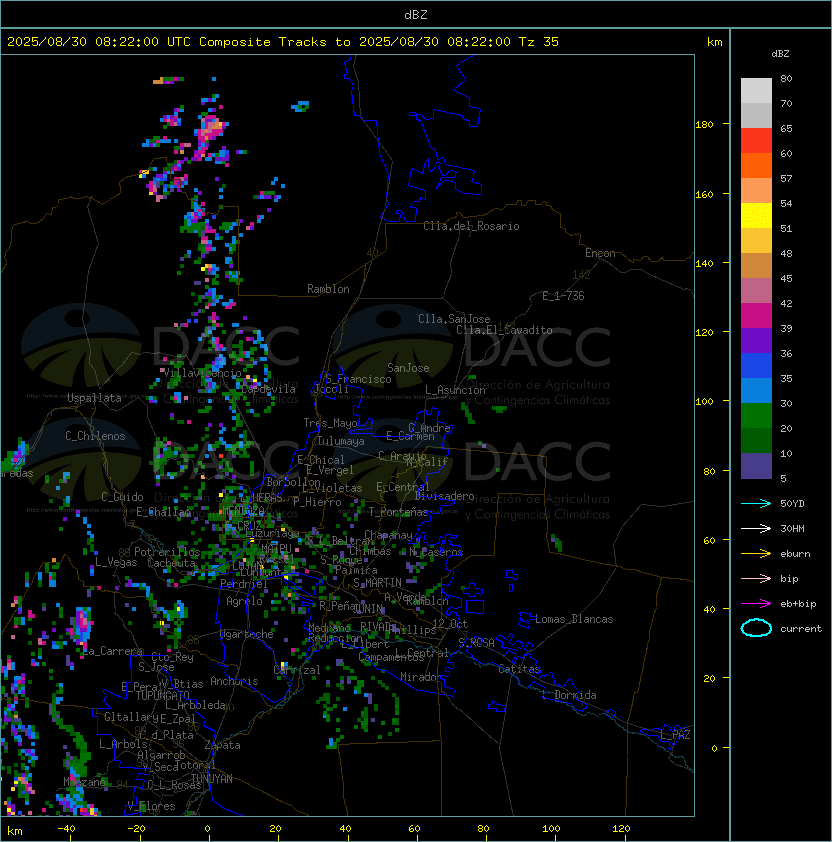This screenshot has width=832, height=842.
Task: Click the Composite Tracks timestamp header text
Action: coord(283,42)
